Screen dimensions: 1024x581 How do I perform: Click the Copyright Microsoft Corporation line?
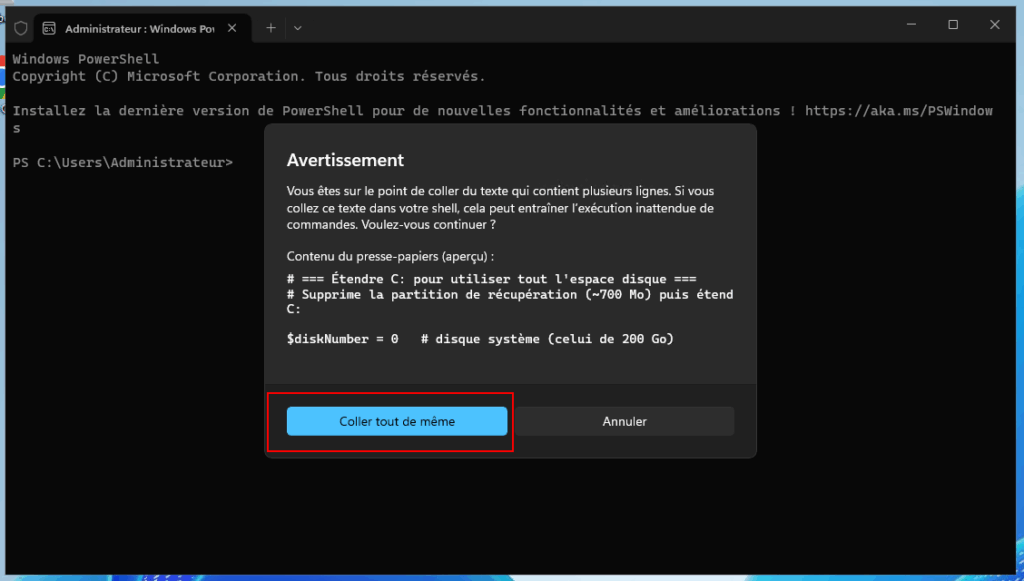(250, 75)
